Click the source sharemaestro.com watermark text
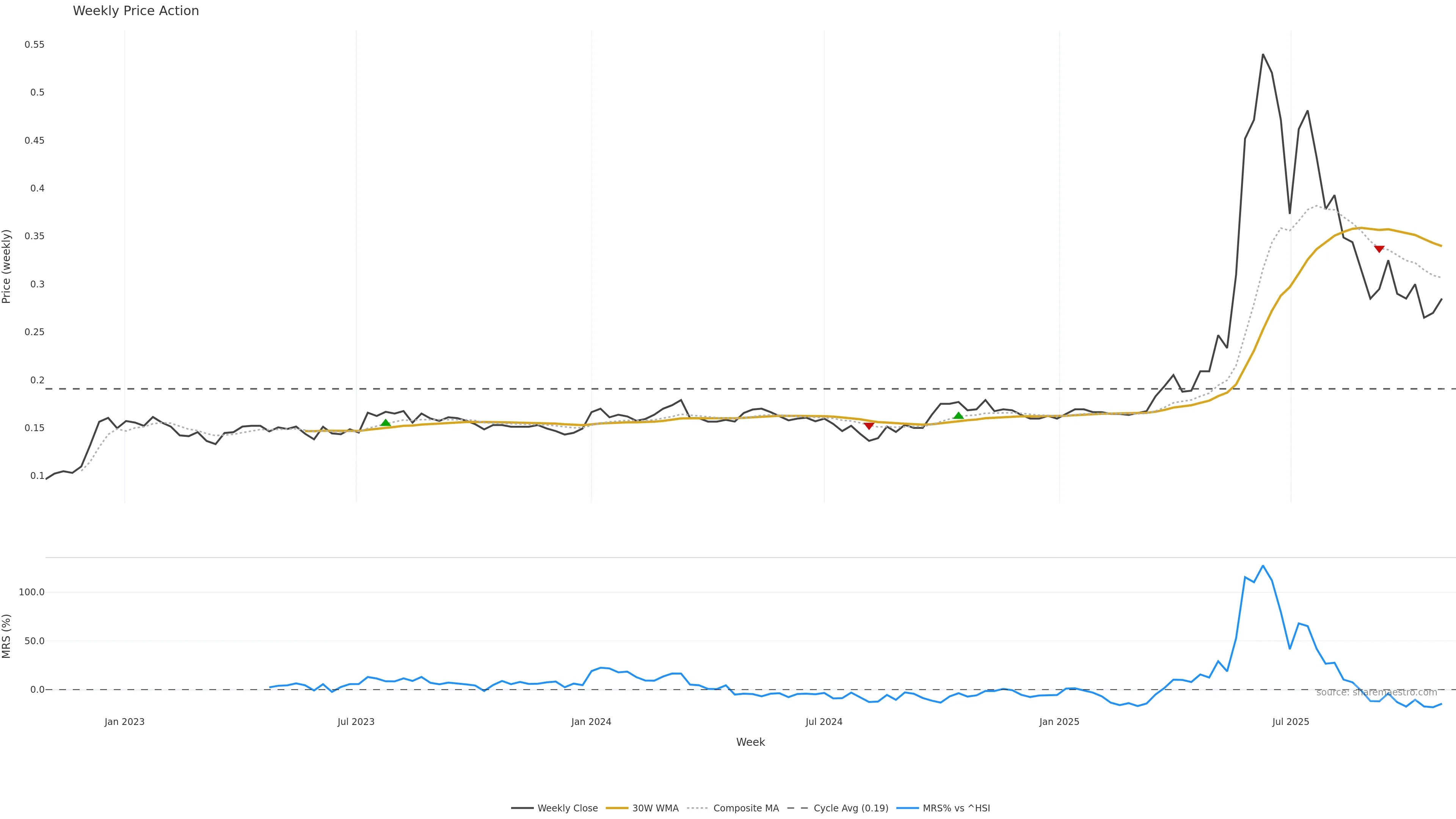 tap(1376, 692)
